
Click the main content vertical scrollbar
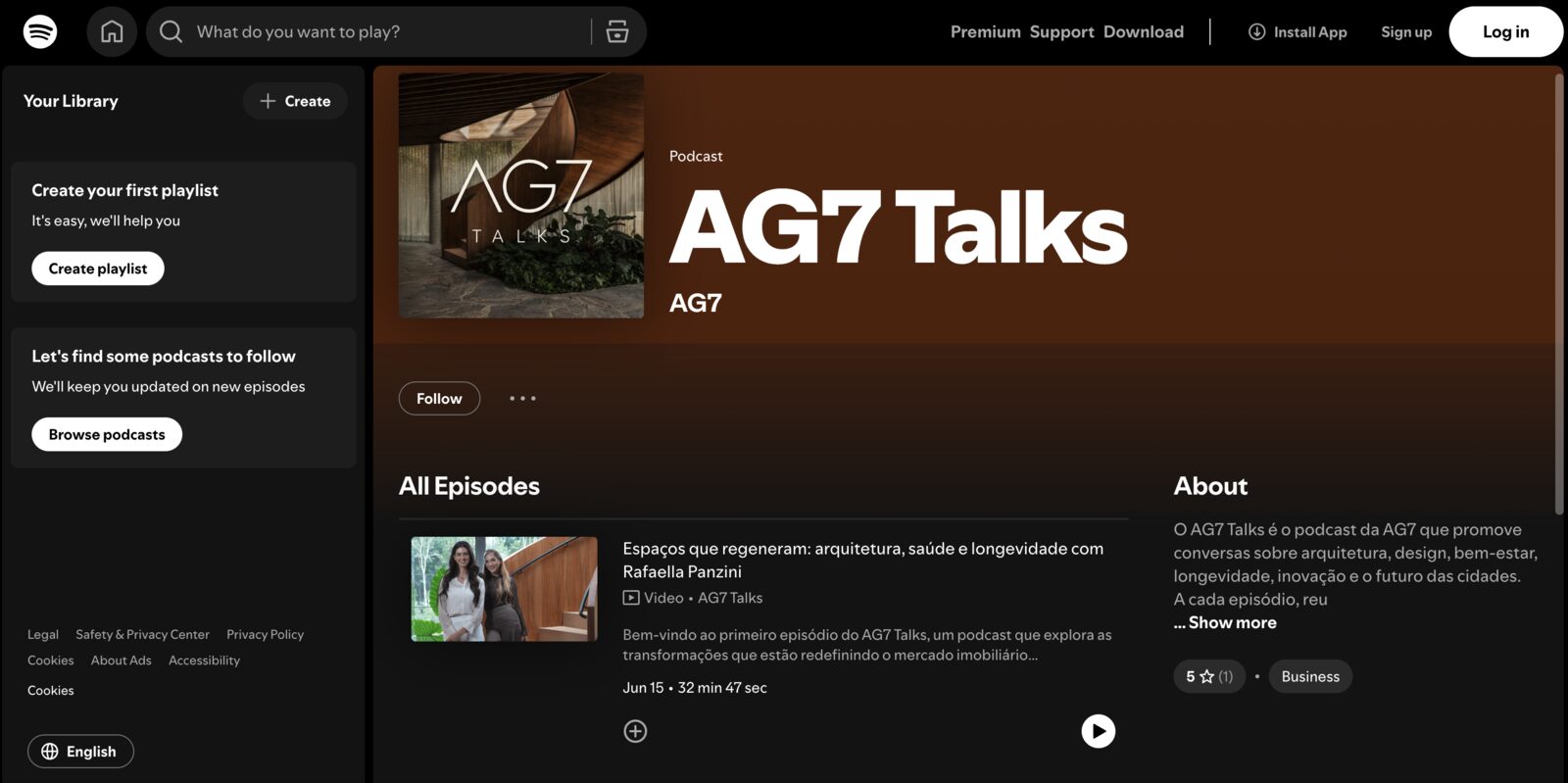pos(1558,294)
